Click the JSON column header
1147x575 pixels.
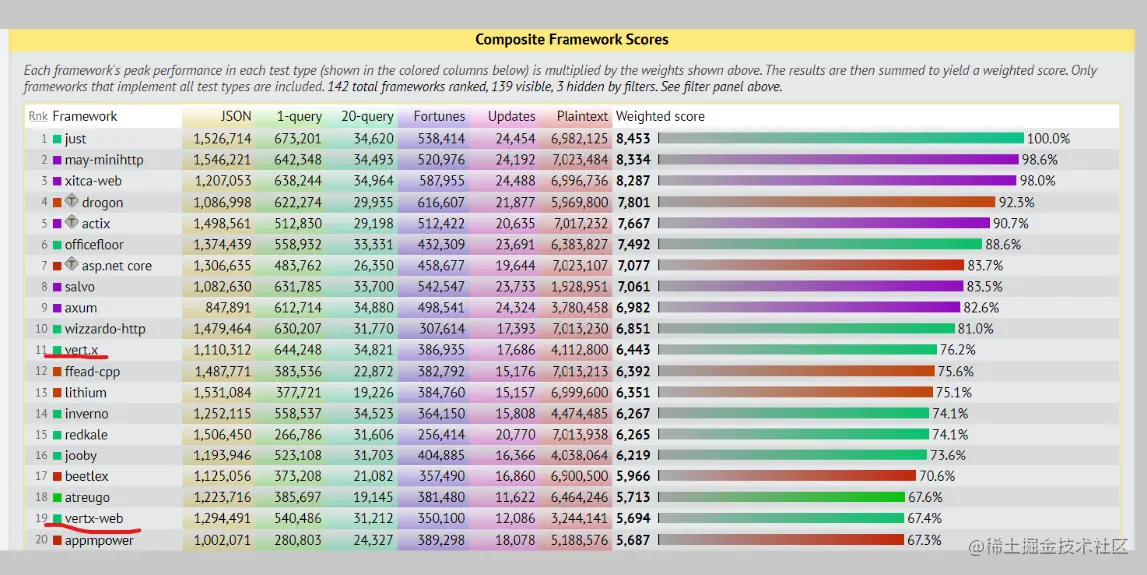coord(236,116)
